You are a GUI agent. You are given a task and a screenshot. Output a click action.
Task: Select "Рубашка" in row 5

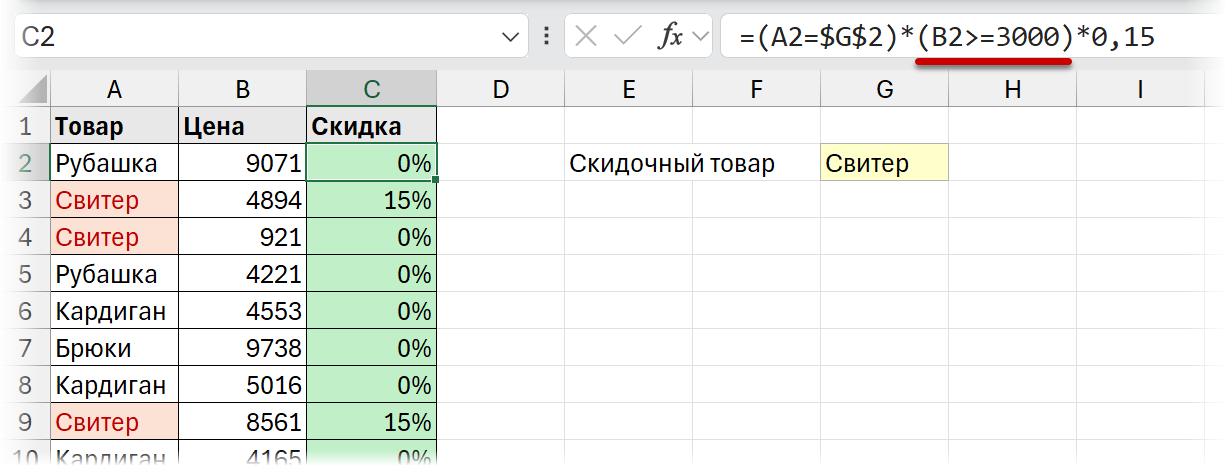[x=114, y=274]
